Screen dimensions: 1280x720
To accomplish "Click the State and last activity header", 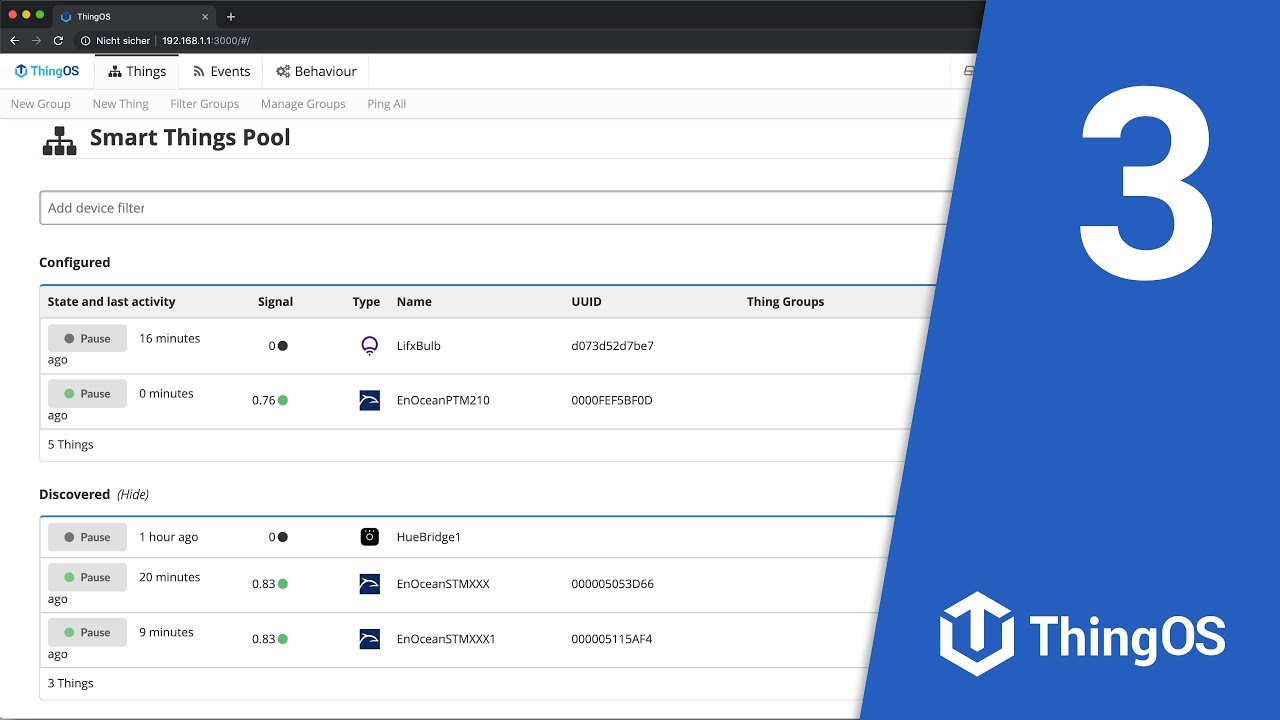I will (x=111, y=301).
